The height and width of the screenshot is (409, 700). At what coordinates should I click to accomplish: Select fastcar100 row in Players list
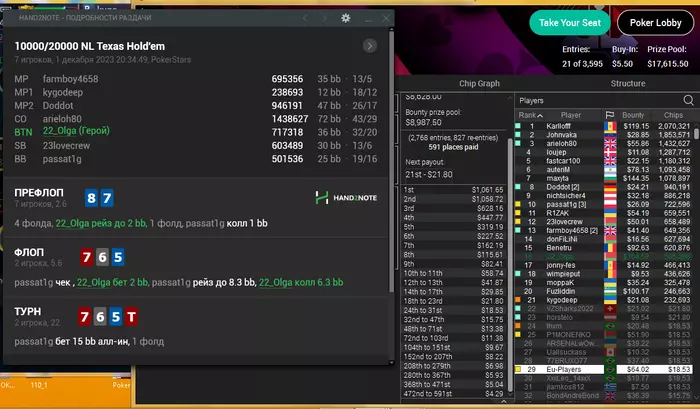603,161
